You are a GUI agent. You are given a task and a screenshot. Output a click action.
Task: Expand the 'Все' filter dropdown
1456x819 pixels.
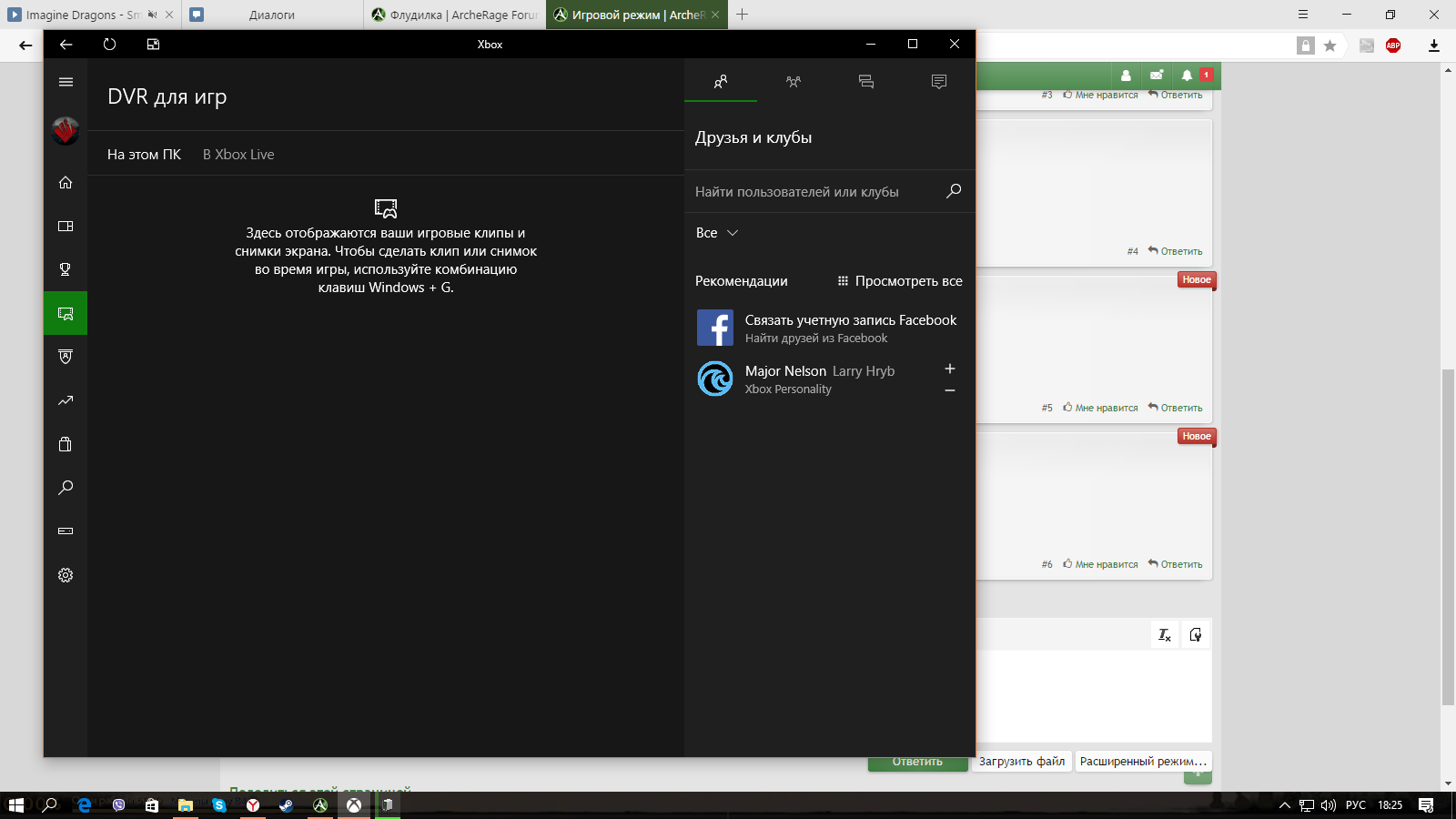click(717, 233)
